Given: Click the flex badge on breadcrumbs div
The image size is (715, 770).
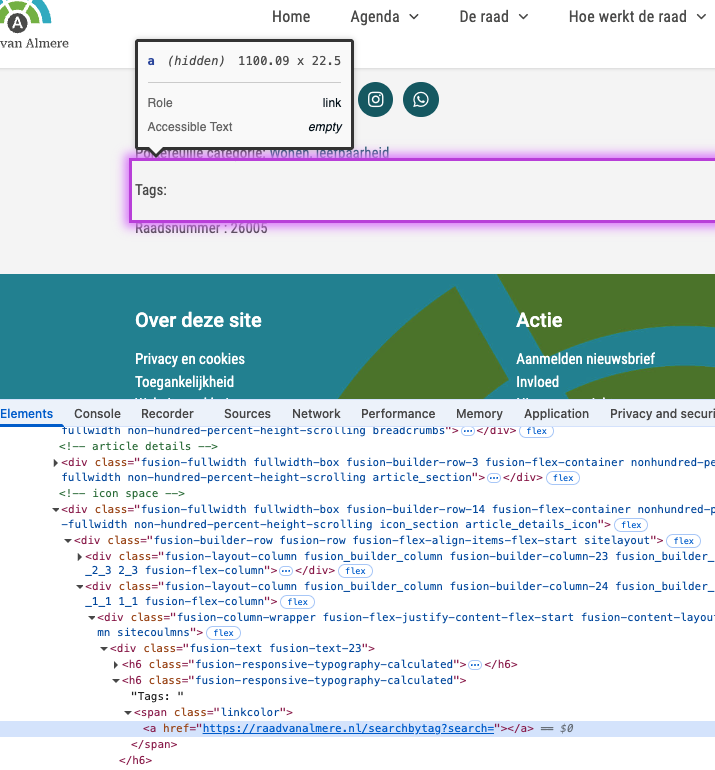Looking at the screenshot, I should pyautogui.click(x=536, y=431).
